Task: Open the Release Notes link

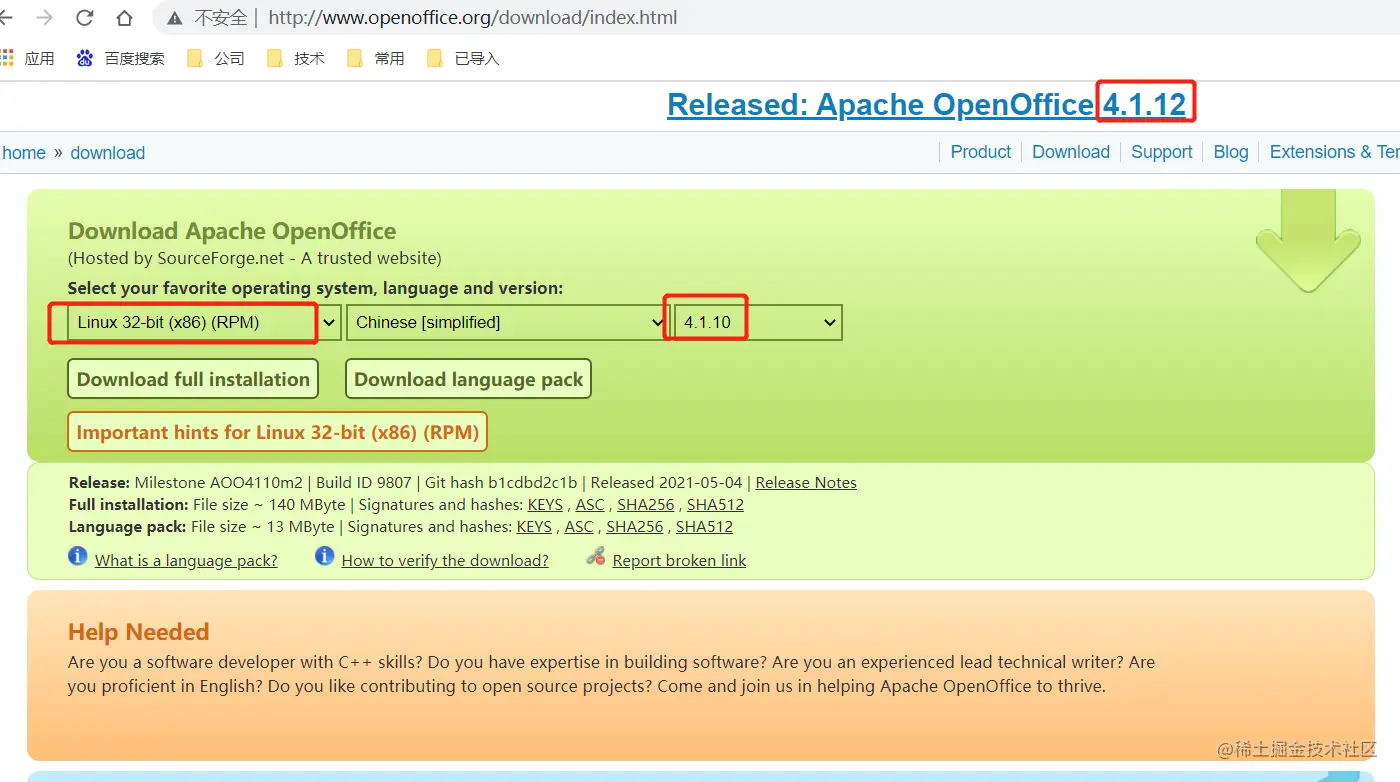Action: (806, 483)
